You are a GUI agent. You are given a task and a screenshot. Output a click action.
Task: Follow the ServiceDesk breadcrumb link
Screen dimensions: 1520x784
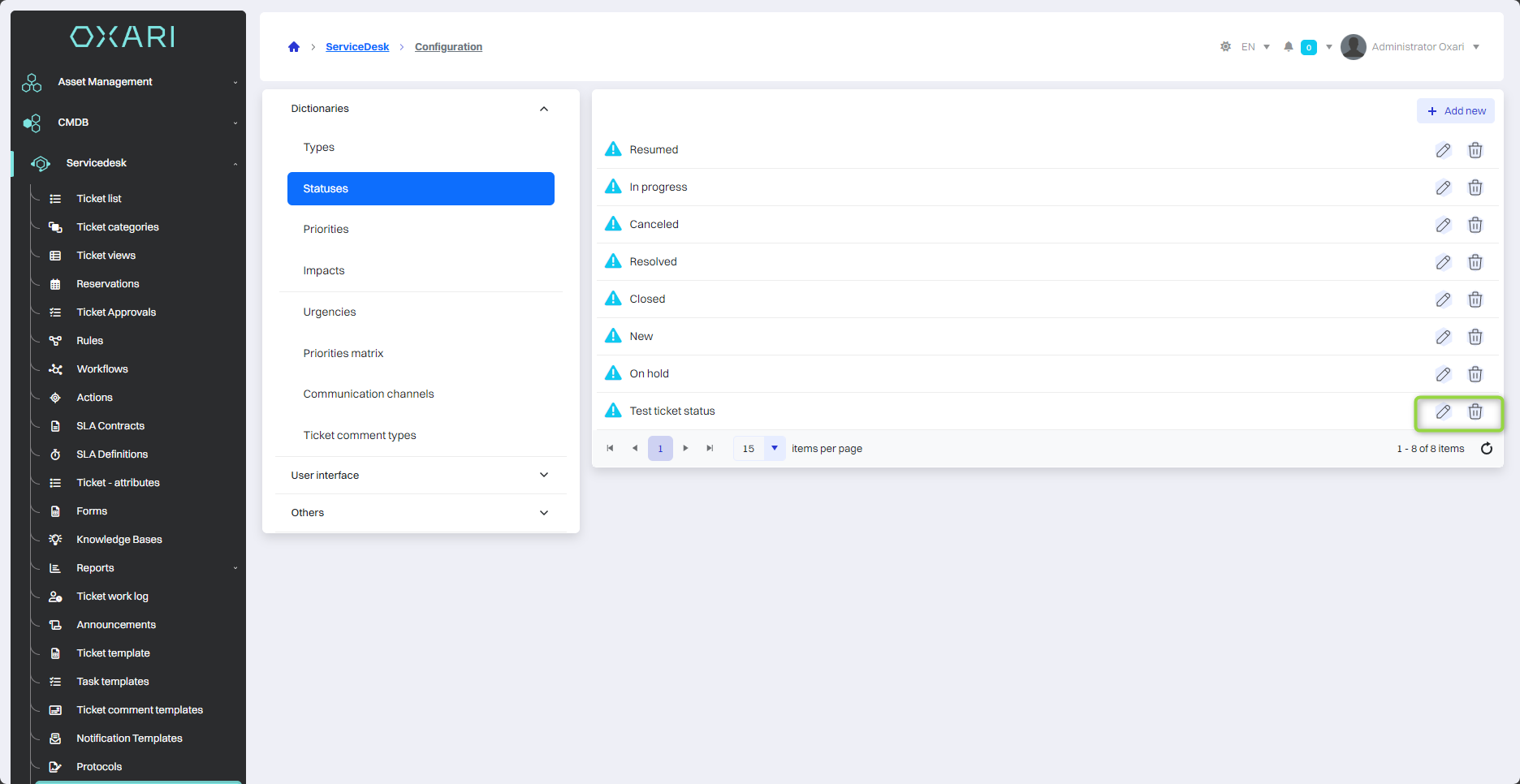tap(357, 47)
